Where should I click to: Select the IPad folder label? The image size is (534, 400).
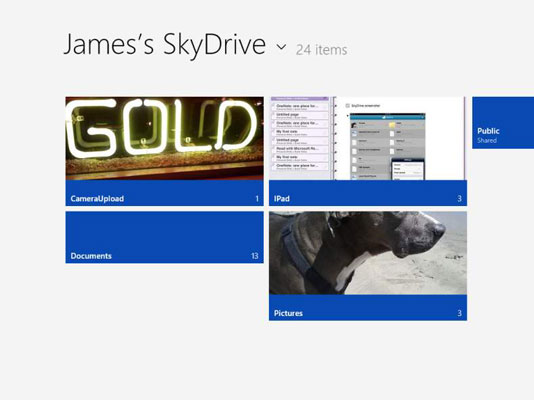coord(282,199)
